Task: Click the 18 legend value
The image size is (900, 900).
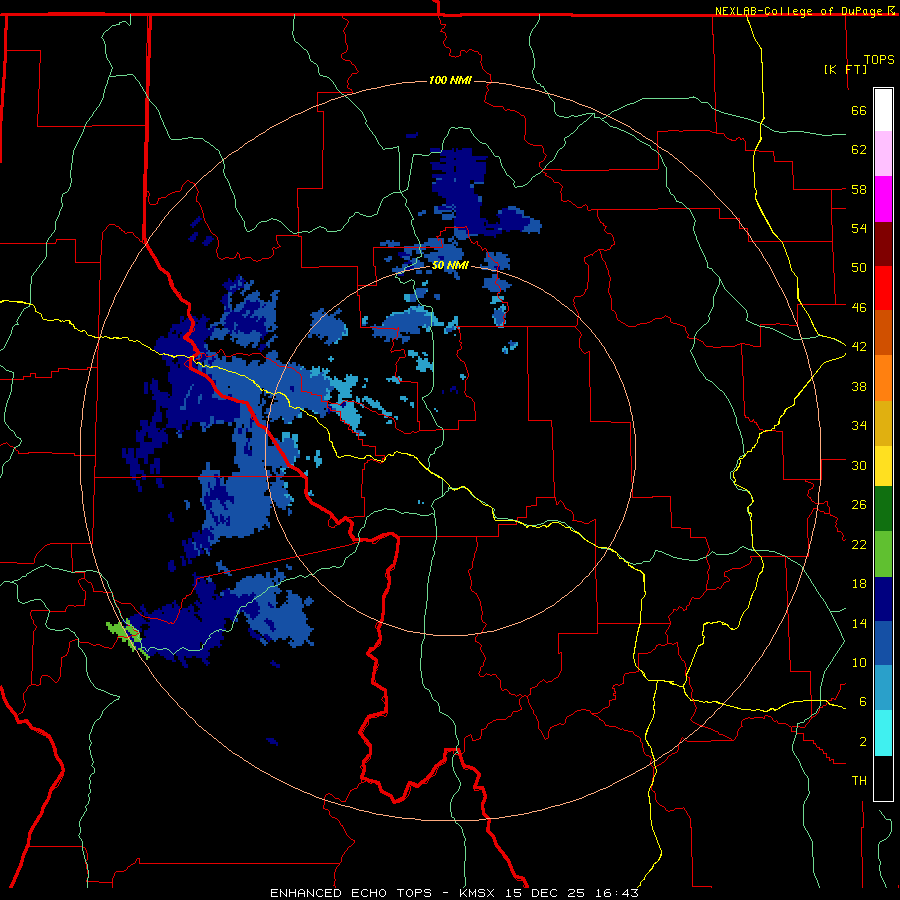Action: point(859,584)
